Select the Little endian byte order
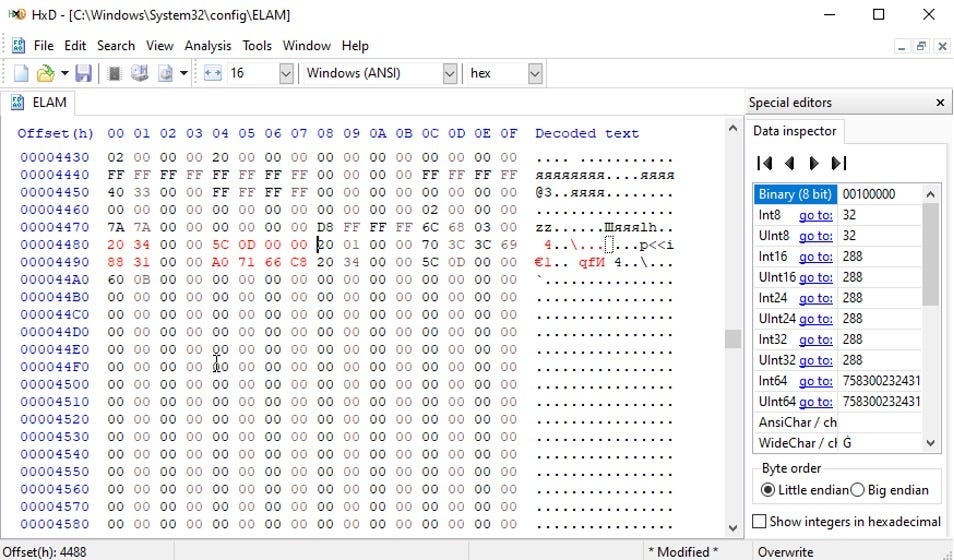 click(x=804, y=490)
